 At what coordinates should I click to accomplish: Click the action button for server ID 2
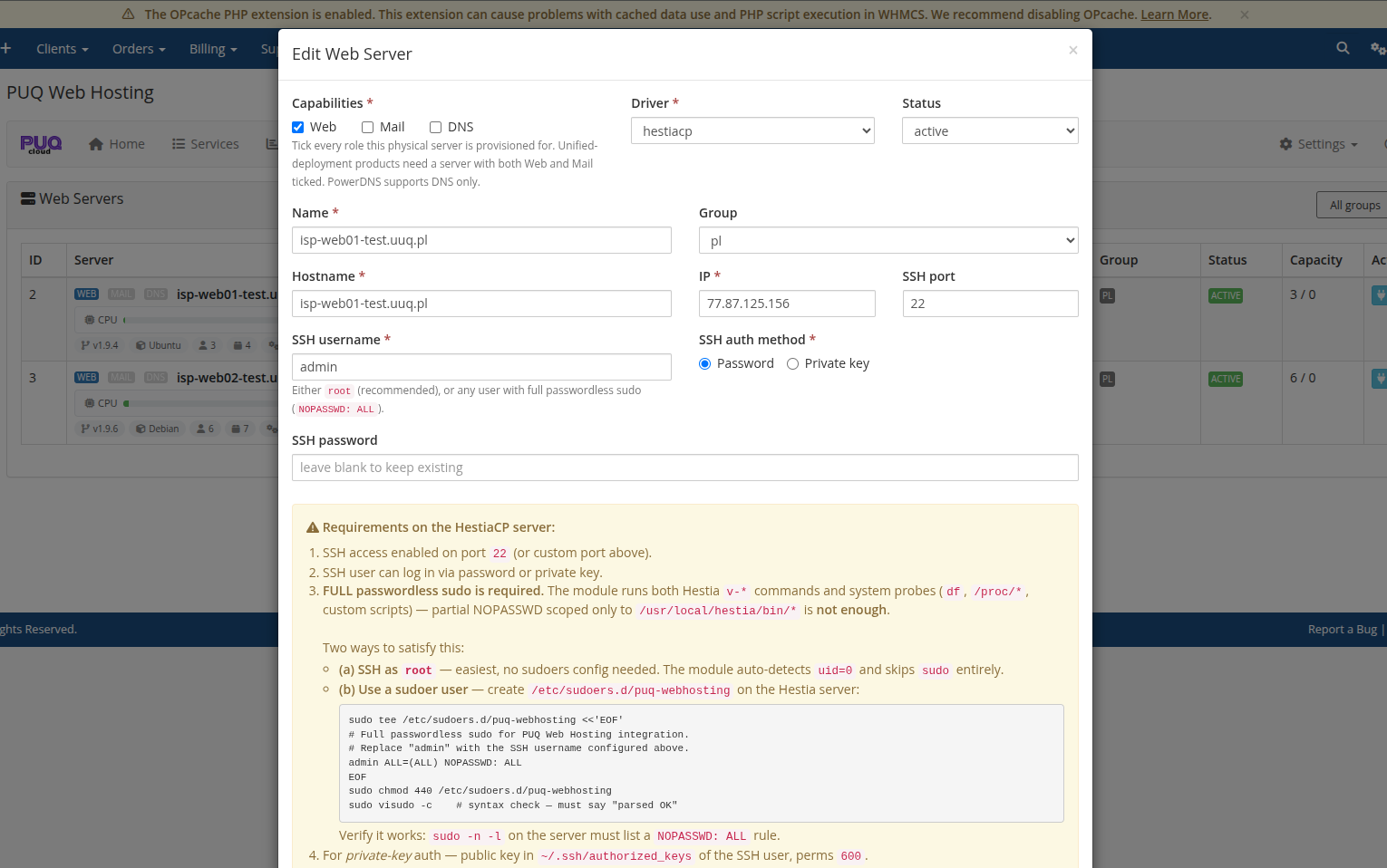coord(1380,294)
